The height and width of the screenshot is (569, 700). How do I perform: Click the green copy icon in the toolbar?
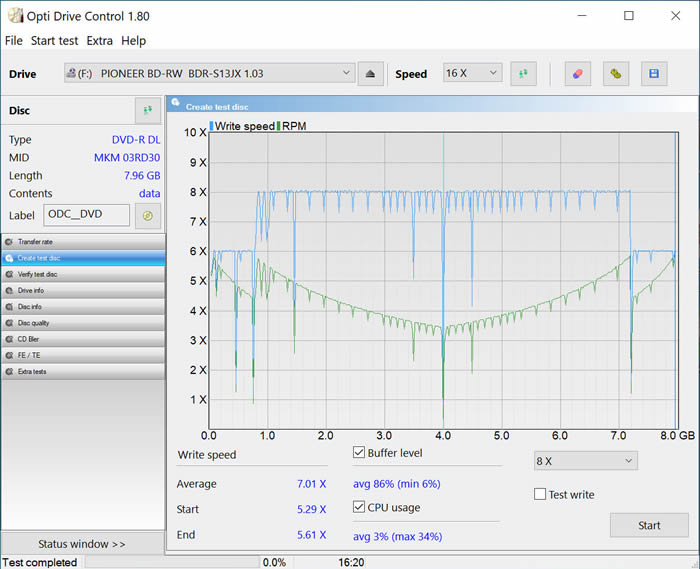point(617,74)
